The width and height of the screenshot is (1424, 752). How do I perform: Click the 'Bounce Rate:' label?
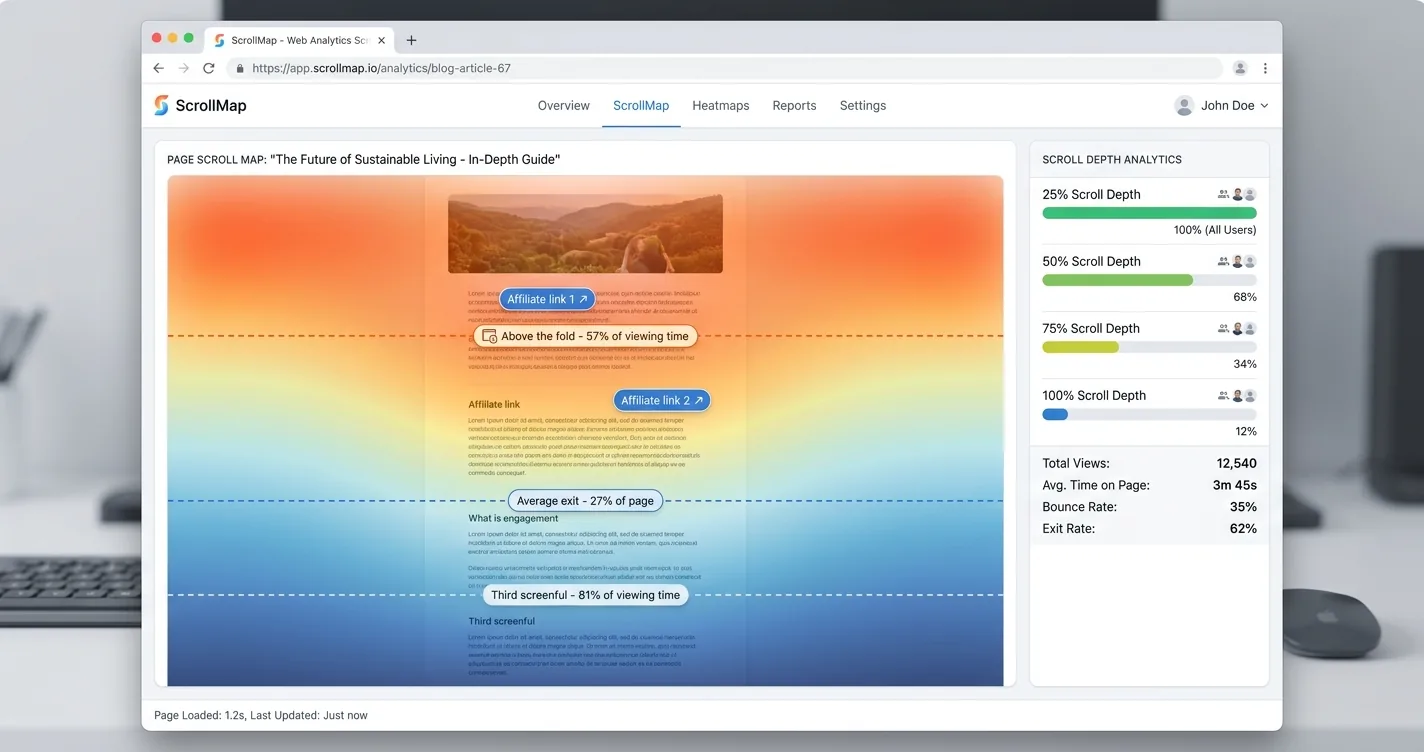(x=1080, y=507)
